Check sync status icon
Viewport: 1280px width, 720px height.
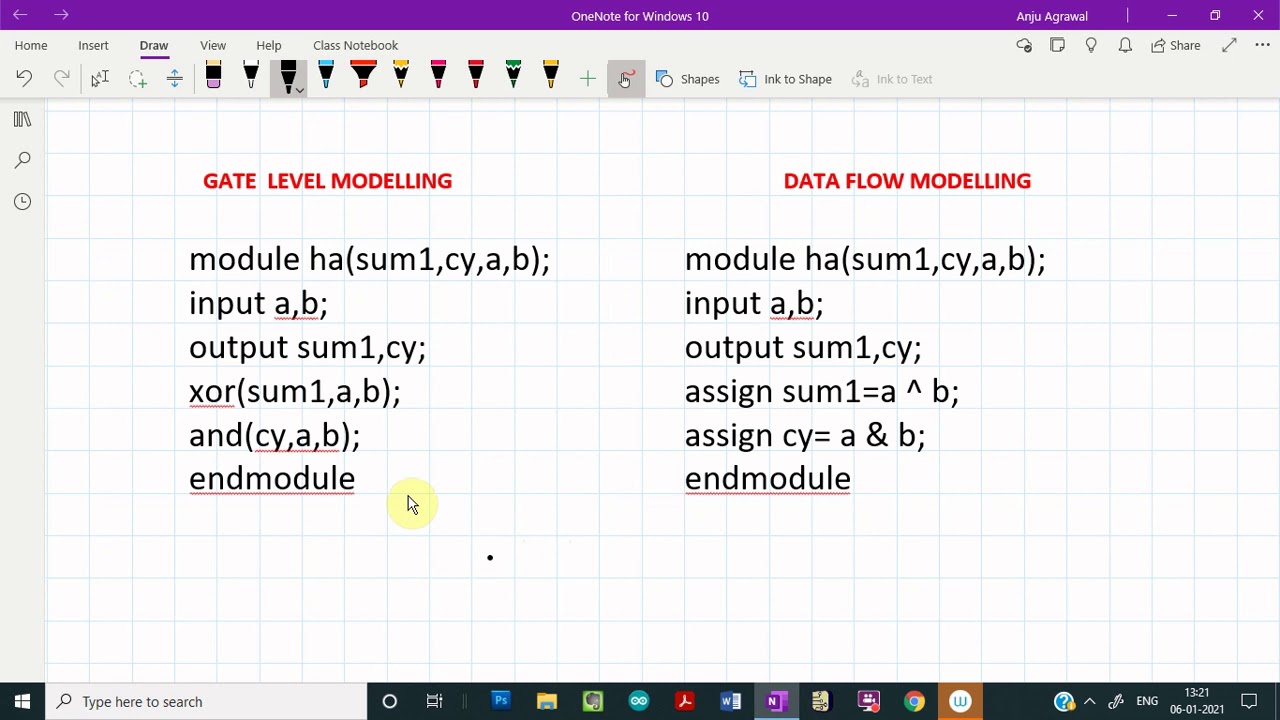(x=1024, y=45)
